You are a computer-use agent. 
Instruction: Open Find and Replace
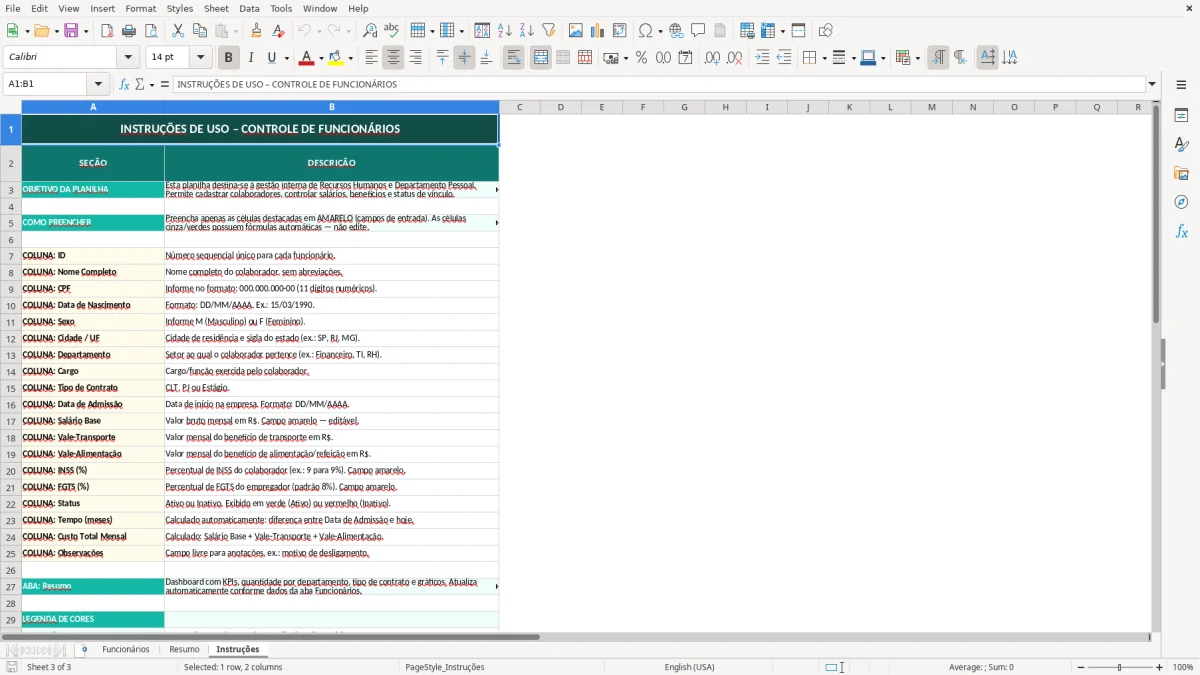[x=370, y=31]
